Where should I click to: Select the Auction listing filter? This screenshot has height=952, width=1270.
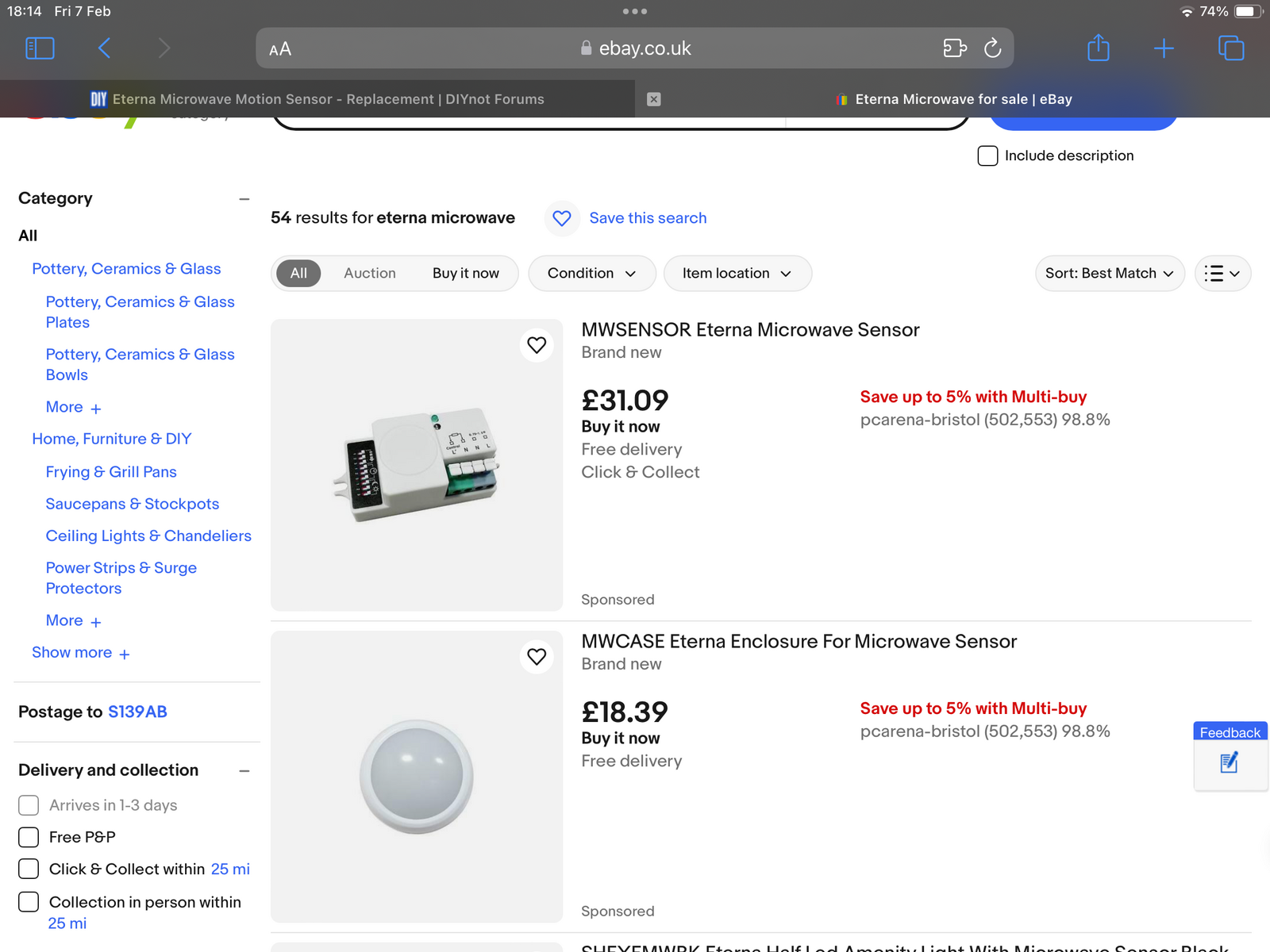369,273
